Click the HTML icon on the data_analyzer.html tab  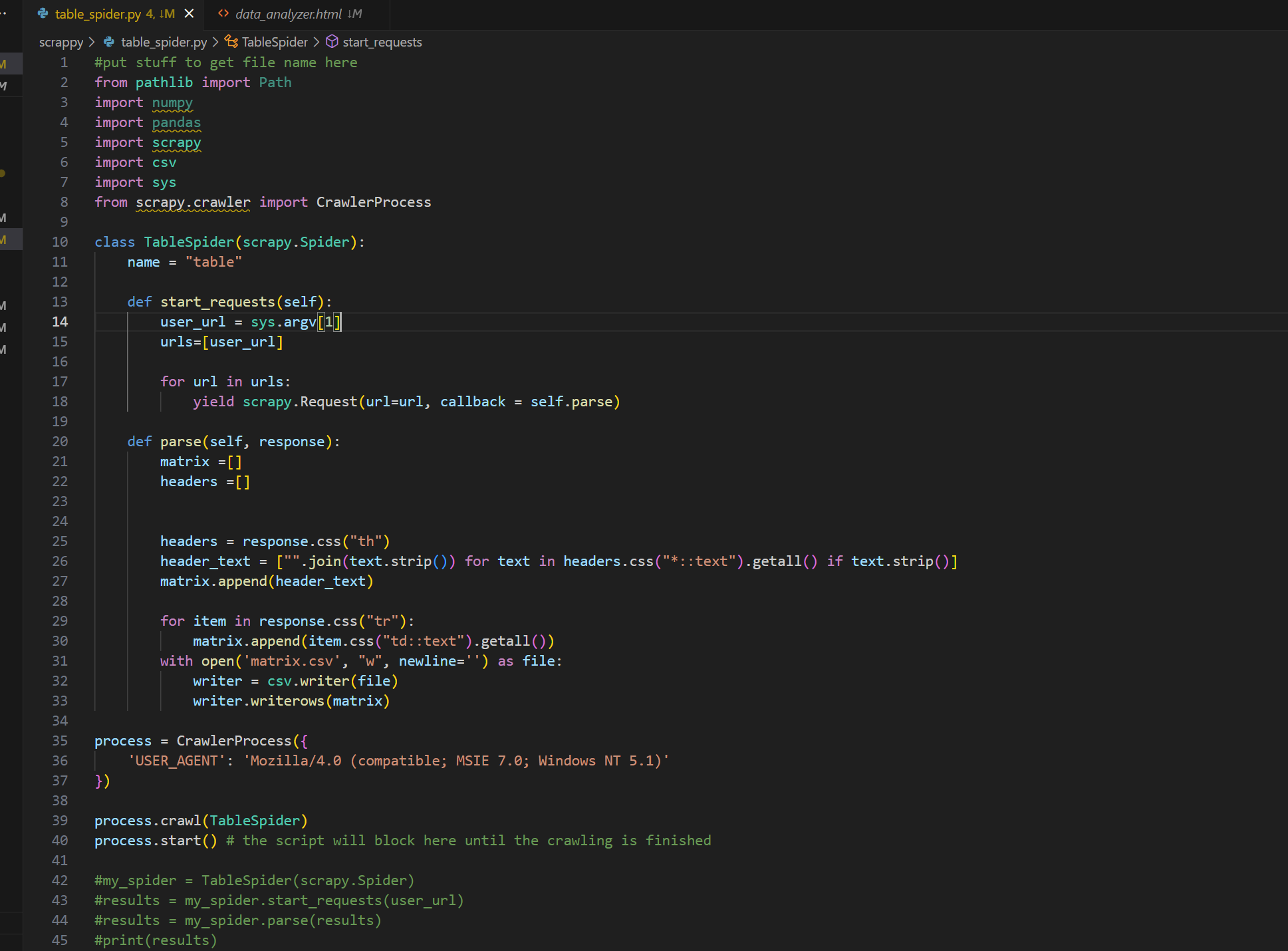coord(223,13)
